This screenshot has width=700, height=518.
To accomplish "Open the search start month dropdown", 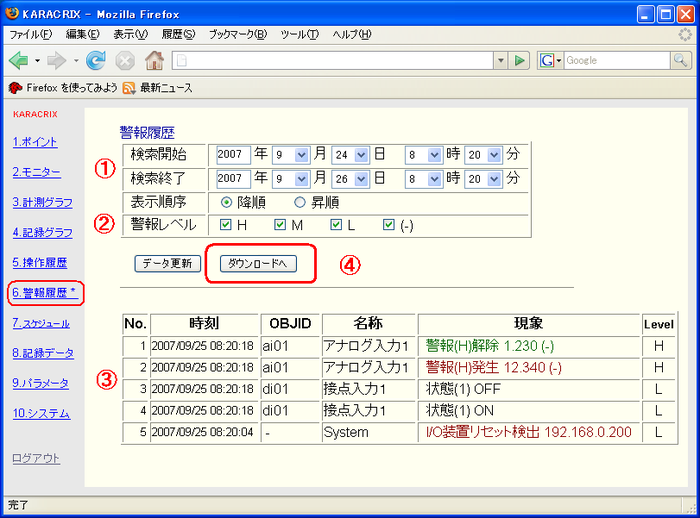I will 290,155.
